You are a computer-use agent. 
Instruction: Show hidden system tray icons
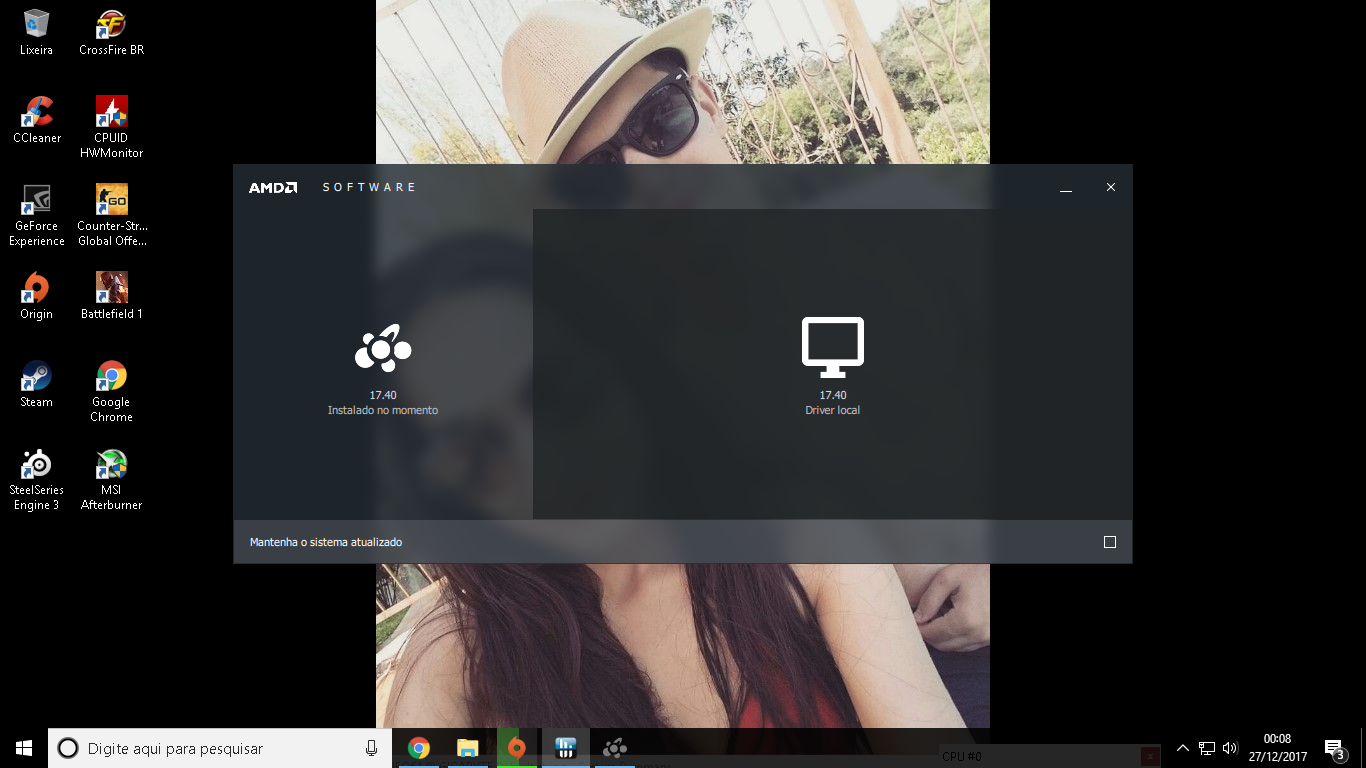[x=1183, y=748]
